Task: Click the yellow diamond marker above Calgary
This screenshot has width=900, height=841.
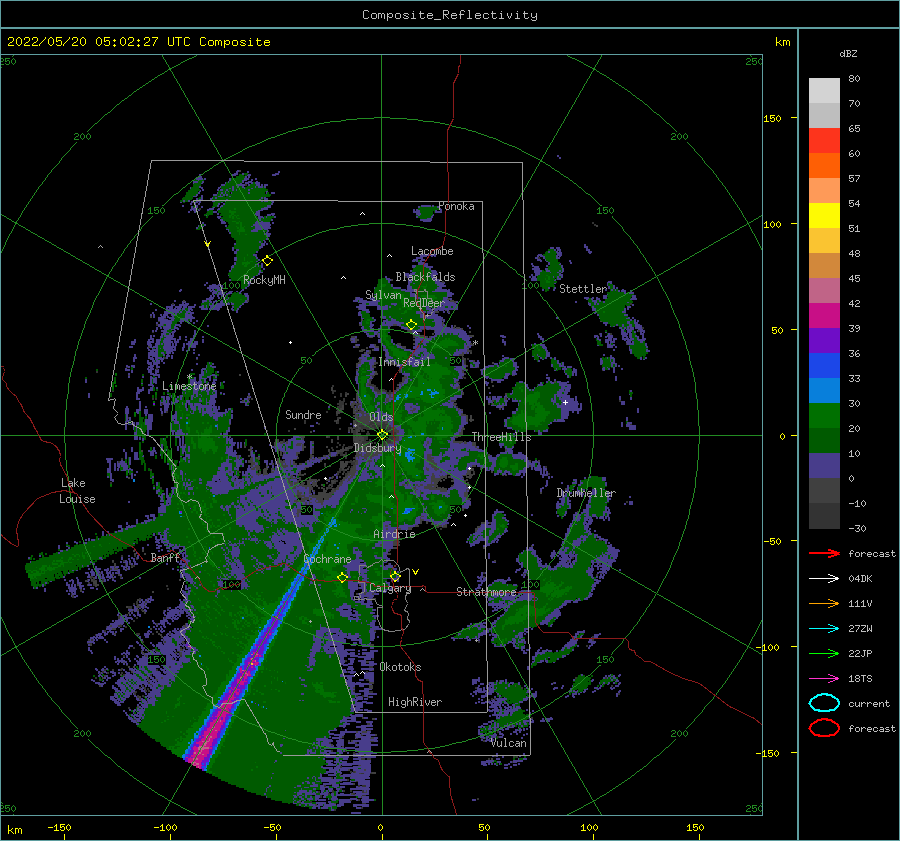Action: [395, 576]
